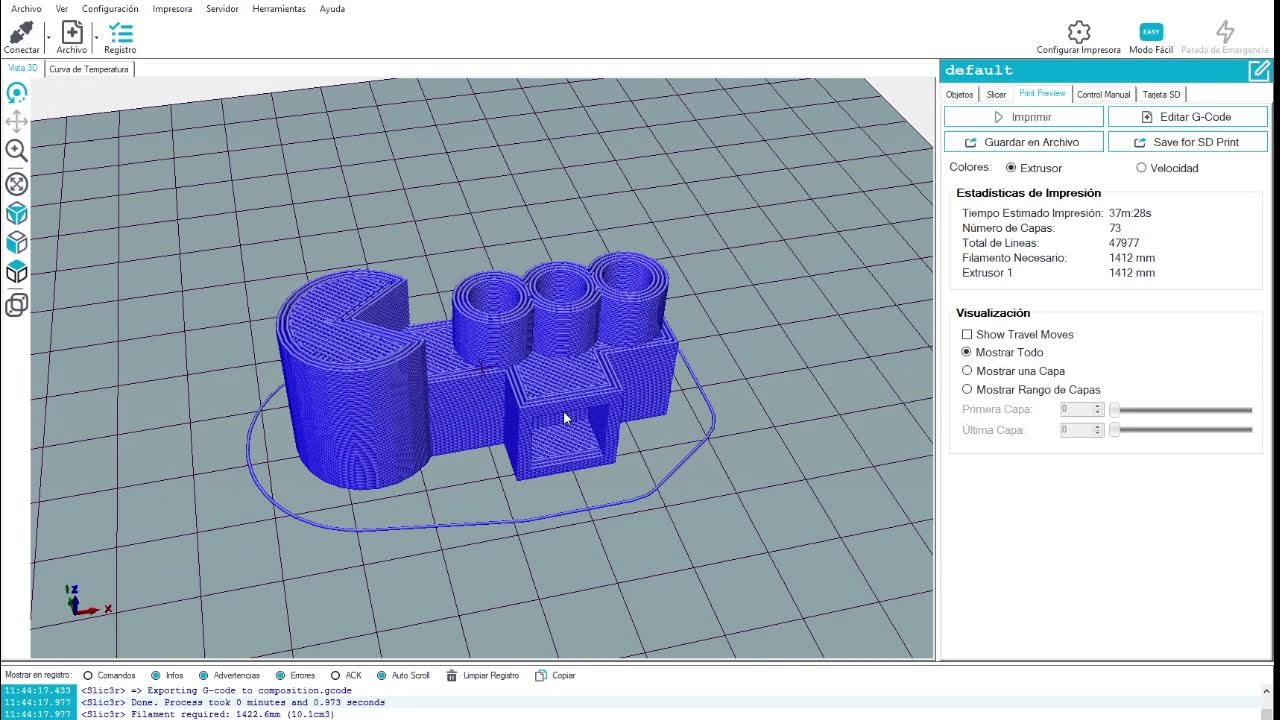Click the Limpiar Registro trash icon
1280x720 pixels.
pyautogui.click(x=452, y=676)
